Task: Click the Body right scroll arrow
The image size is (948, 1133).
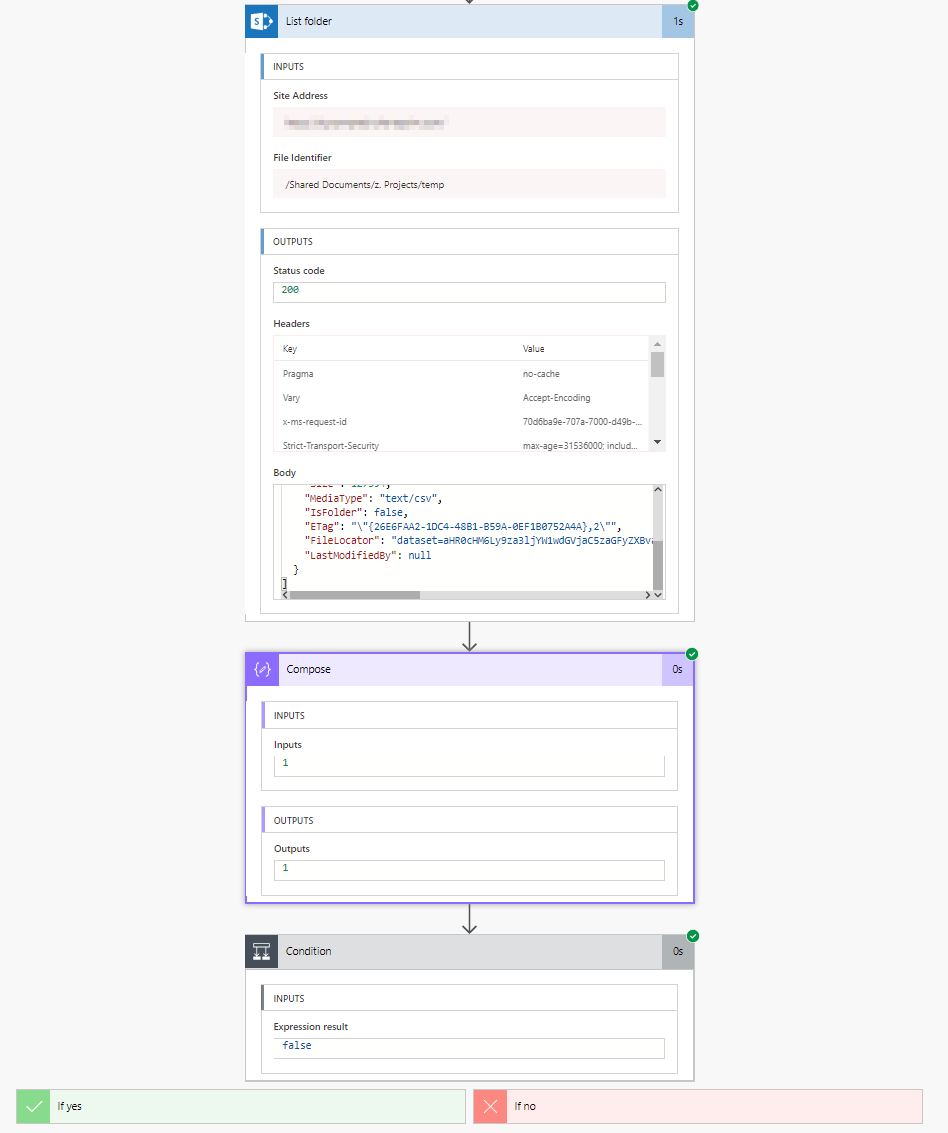Action: click(647, 595)
